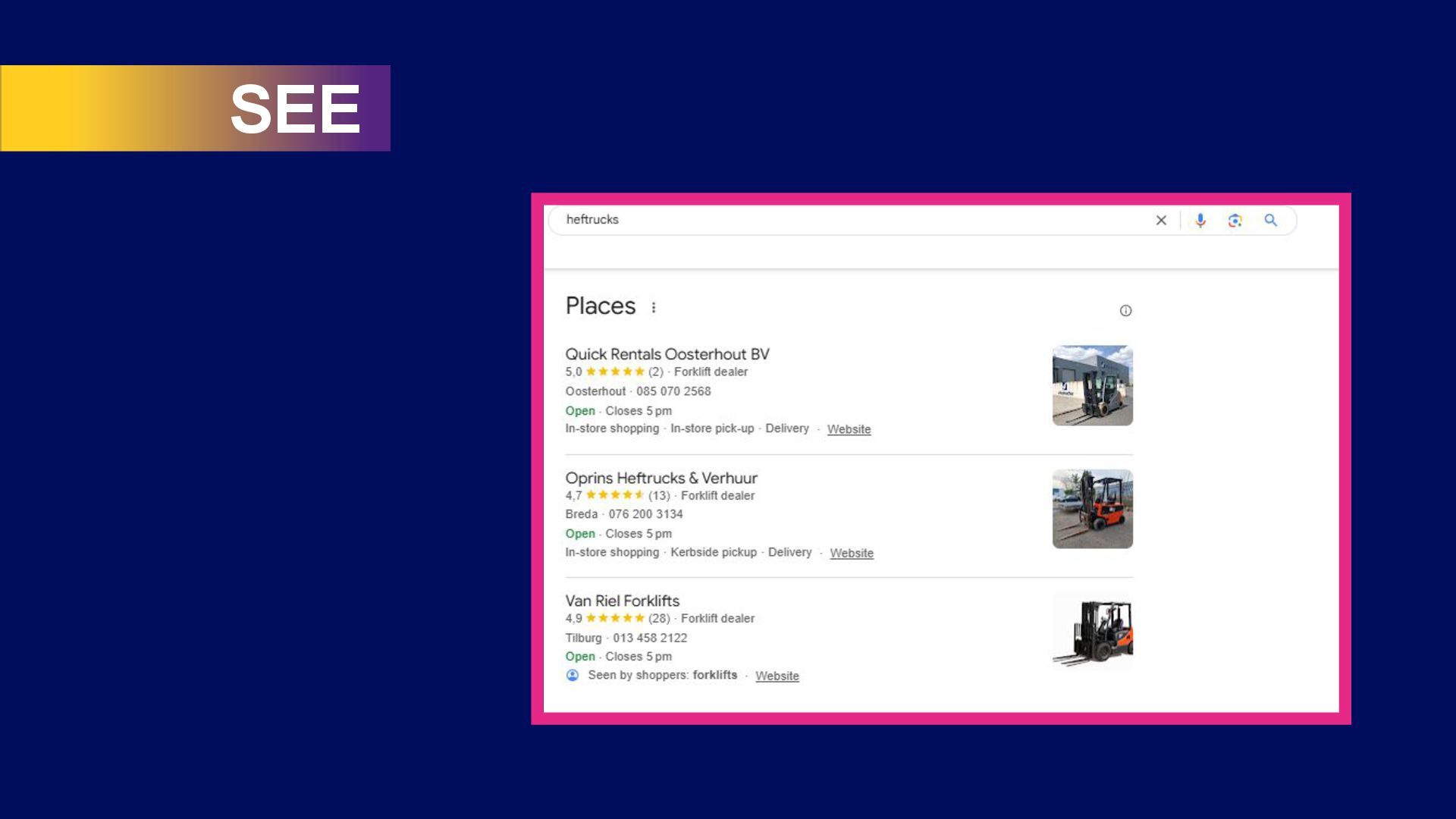Click the magnifying glass search icon
Screen dimensions: 1456x819
point(1271,221)
